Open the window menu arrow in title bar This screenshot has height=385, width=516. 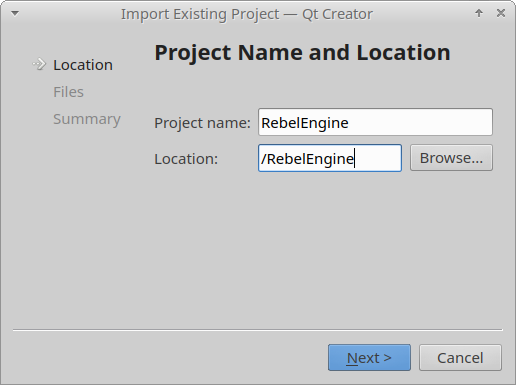pos(15,13)
